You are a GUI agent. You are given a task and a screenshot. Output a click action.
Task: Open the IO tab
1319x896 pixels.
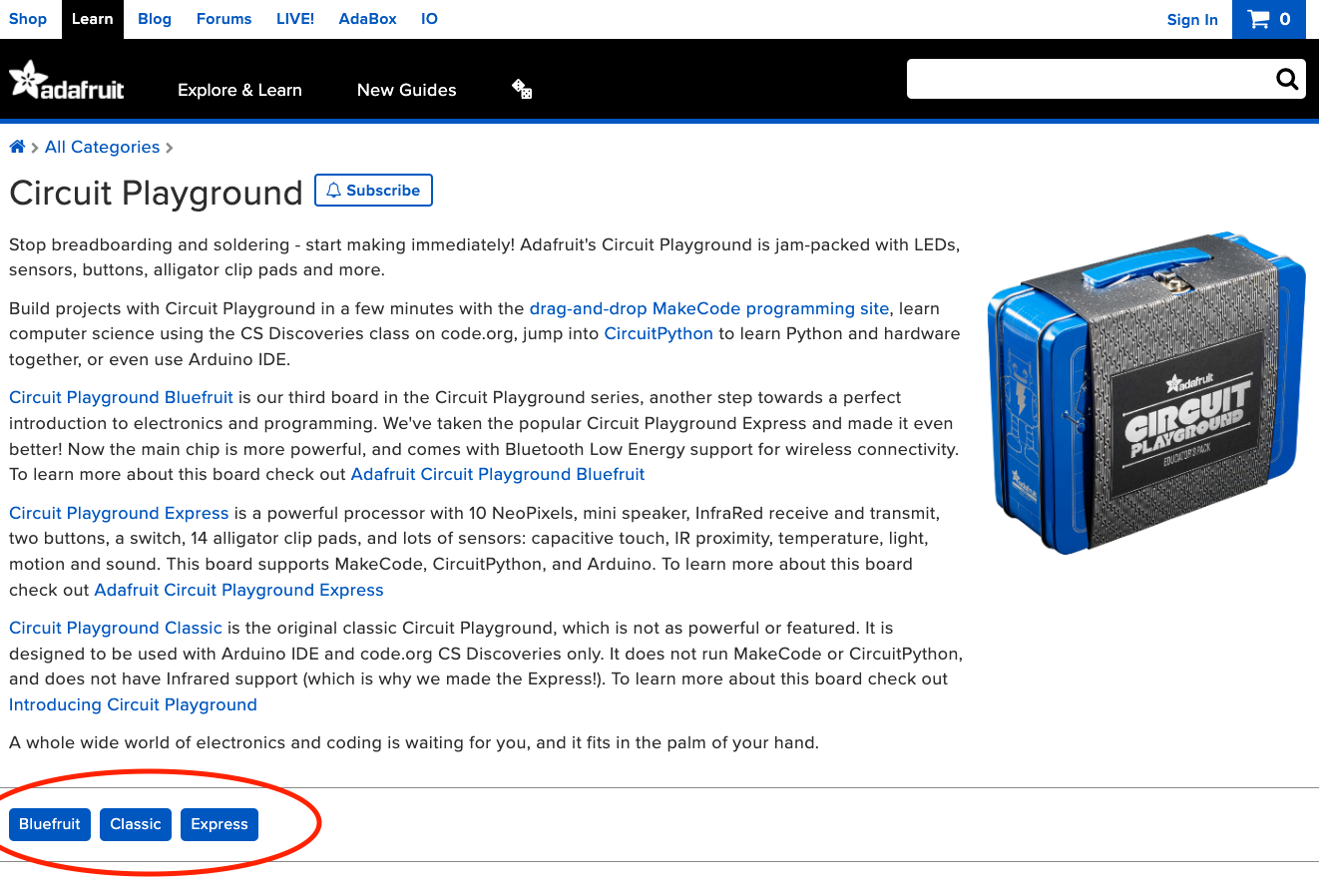[x=429, y=19]
